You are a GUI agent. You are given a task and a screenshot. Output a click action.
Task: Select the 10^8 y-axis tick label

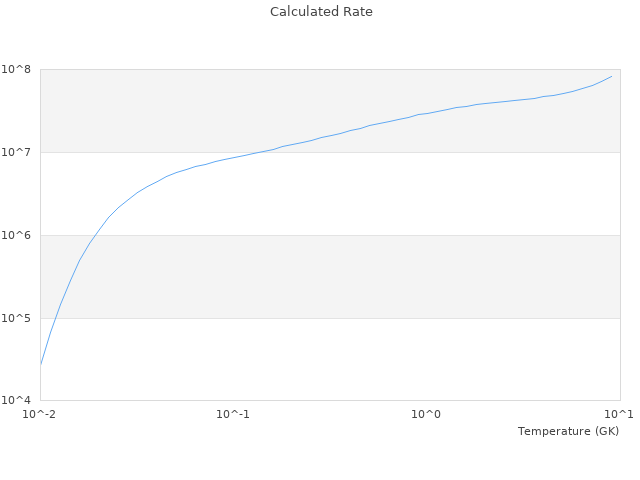[17, 69]
